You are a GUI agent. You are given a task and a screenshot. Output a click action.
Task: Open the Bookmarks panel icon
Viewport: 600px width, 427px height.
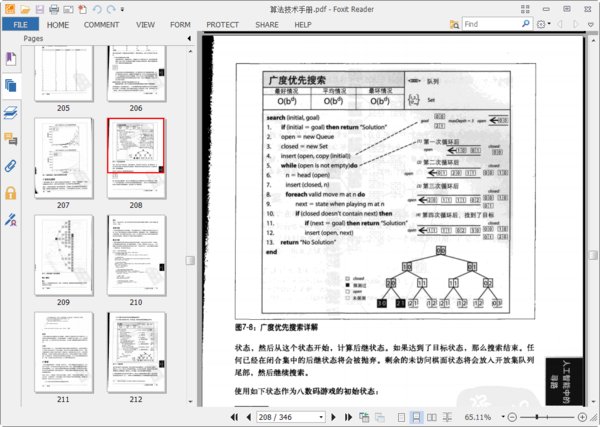[11, 59]
